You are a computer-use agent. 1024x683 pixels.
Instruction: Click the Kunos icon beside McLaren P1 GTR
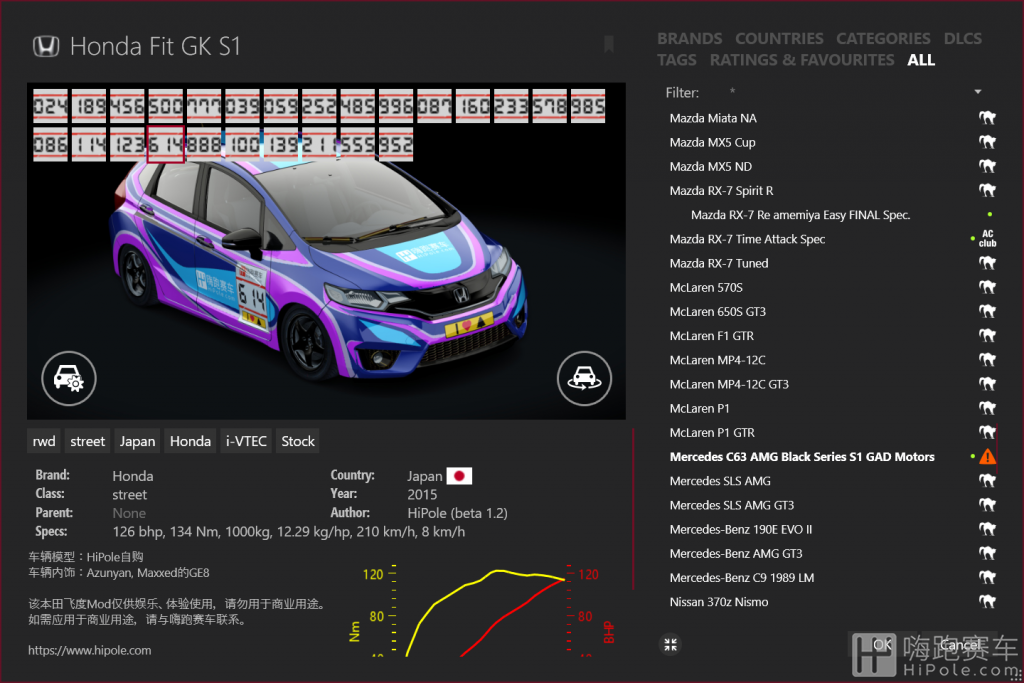point(987,432)
